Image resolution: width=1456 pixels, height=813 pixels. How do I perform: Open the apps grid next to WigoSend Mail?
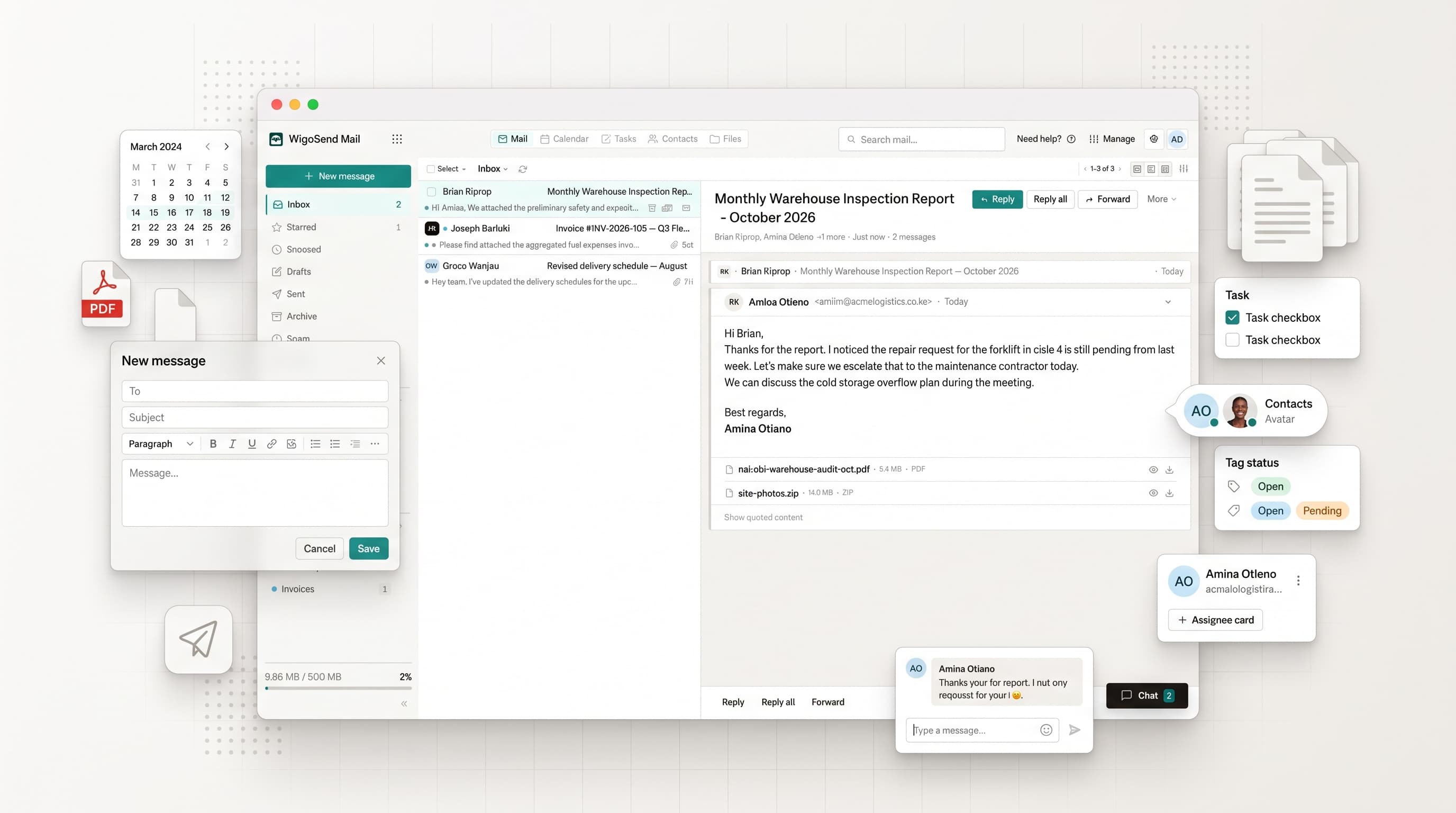pos(397,139)
